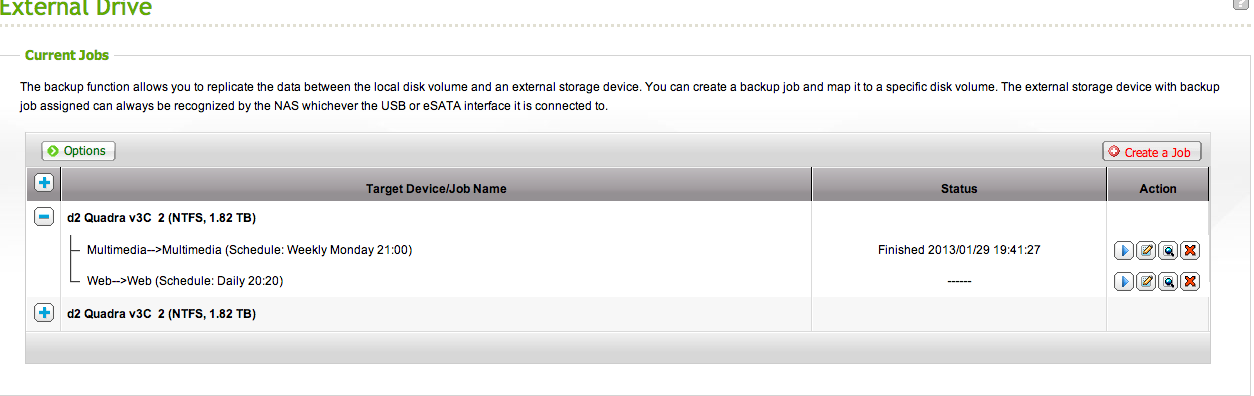Viewport: 1254px width, 396px height.
Task: Click the icon at page top-right corner
Action: 1242,5
